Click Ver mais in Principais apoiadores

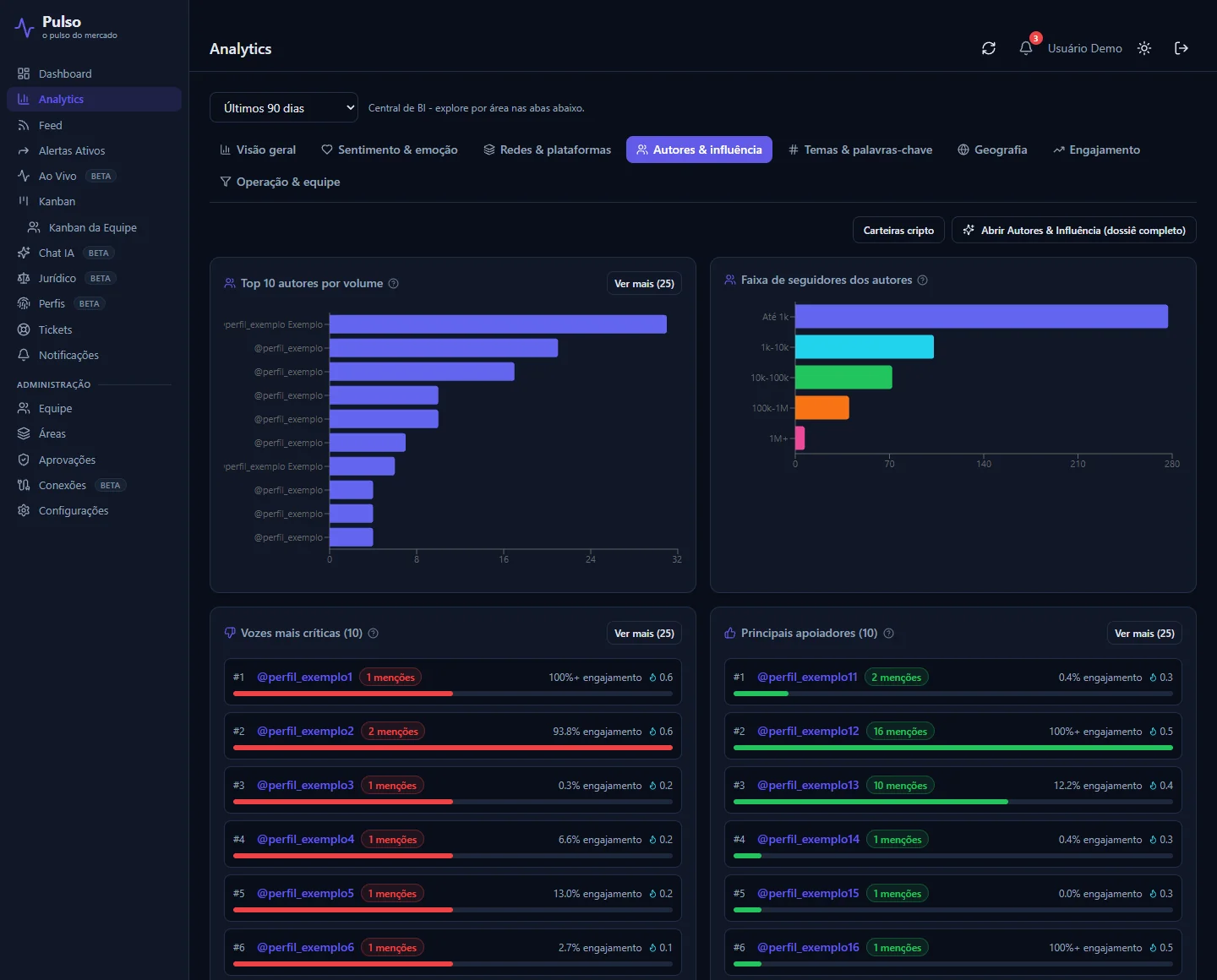pyautogui.click(x=1144, y=633)
